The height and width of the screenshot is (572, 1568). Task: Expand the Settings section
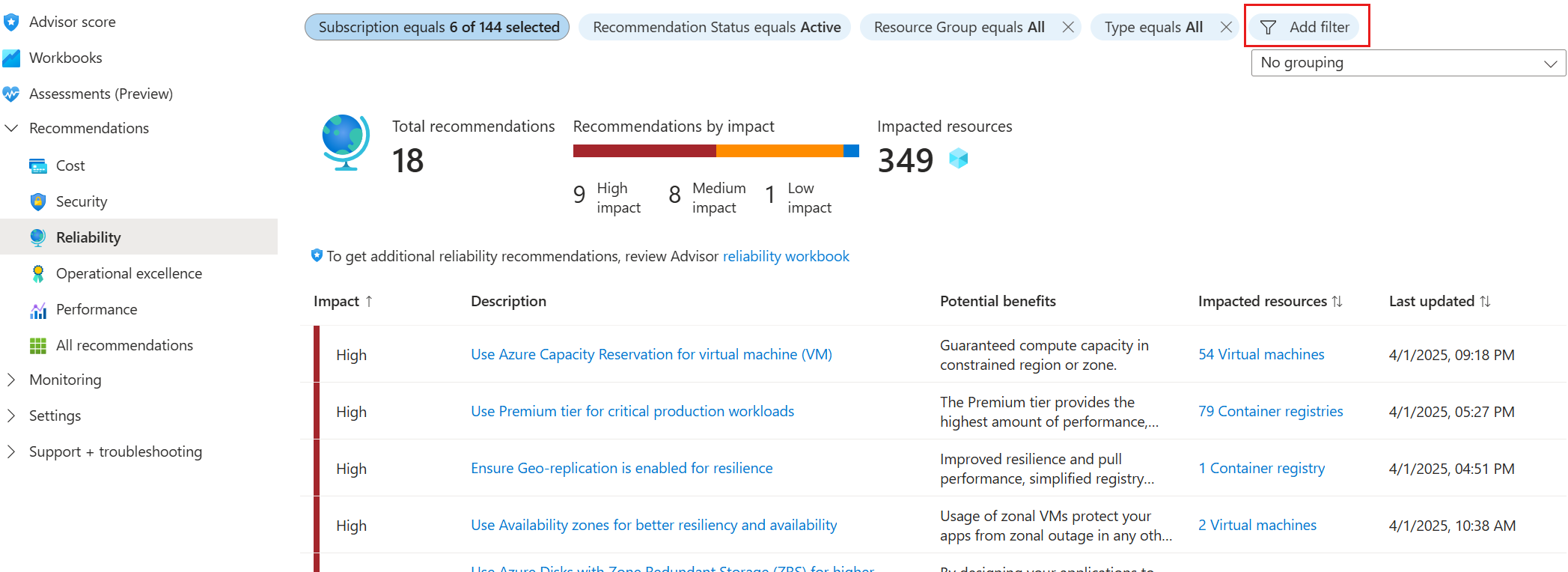[11, 416]
